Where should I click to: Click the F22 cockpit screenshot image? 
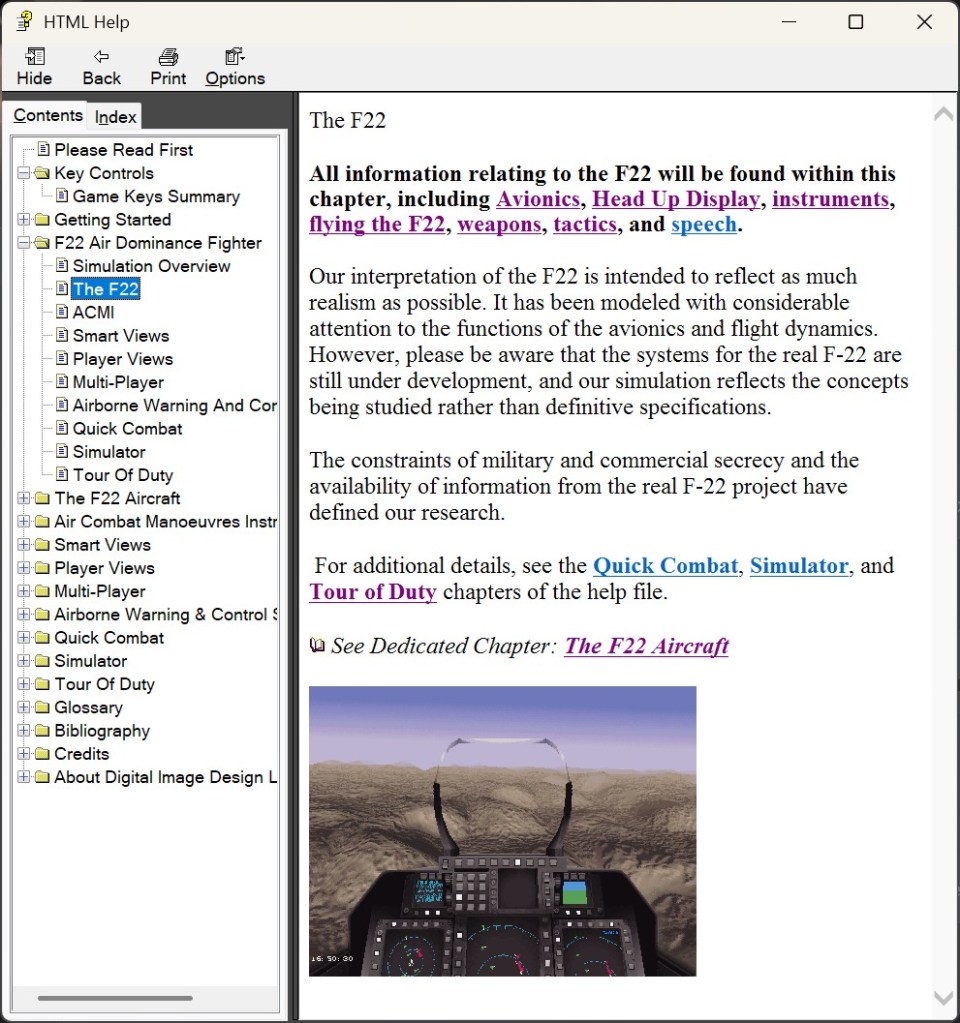pos(502,831)
